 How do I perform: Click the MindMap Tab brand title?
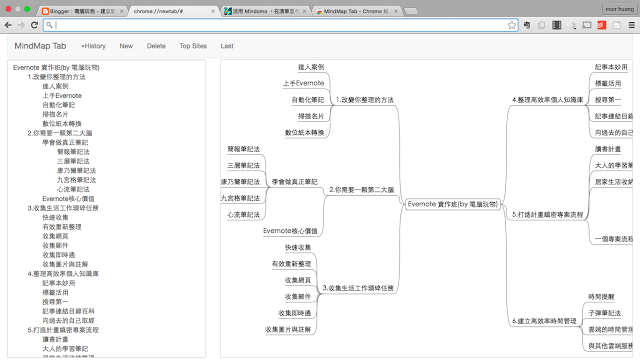coord(40,46)
